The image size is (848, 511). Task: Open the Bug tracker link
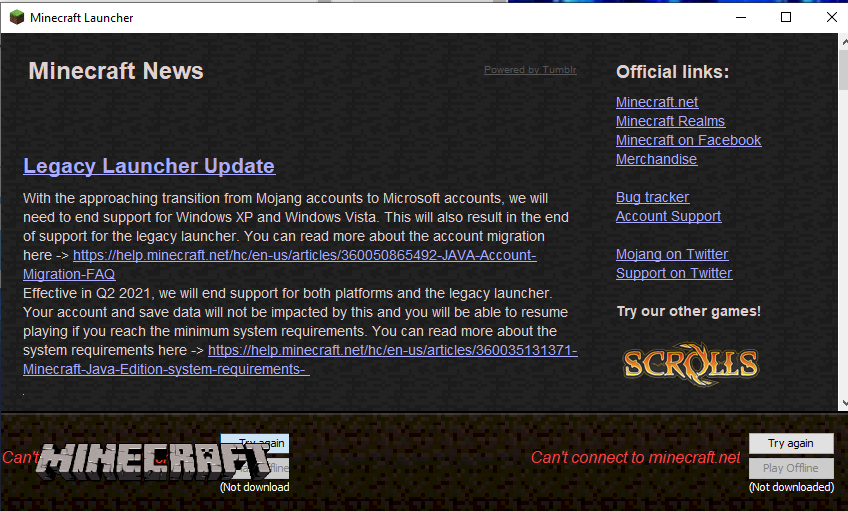click(652, 197)
